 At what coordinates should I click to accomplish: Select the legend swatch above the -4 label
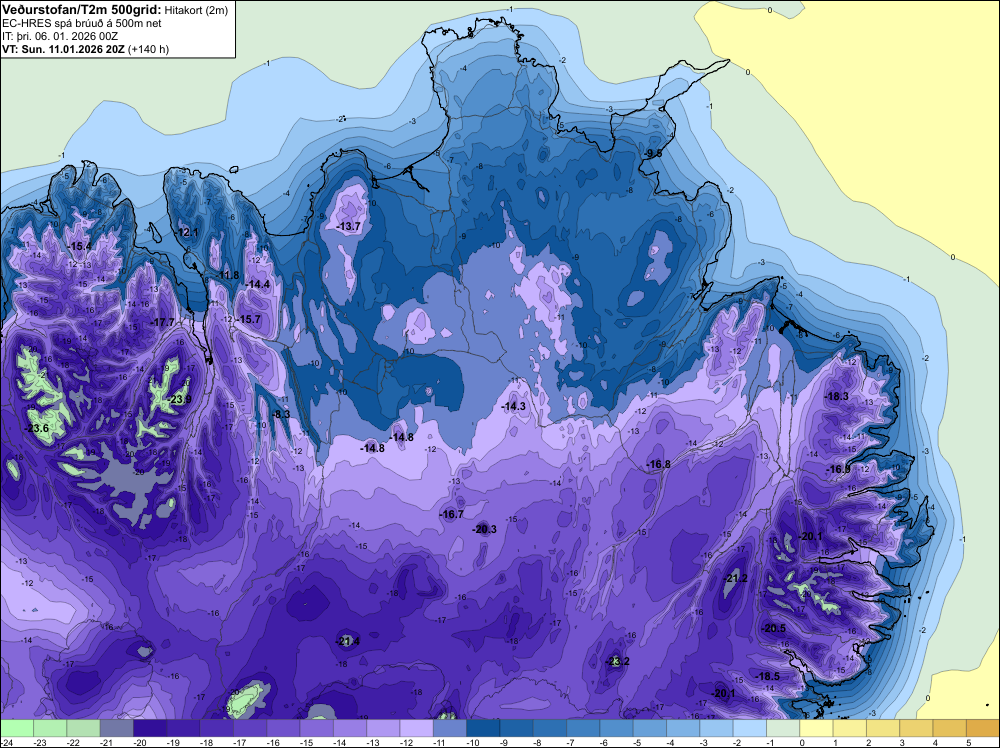(682, 728)
